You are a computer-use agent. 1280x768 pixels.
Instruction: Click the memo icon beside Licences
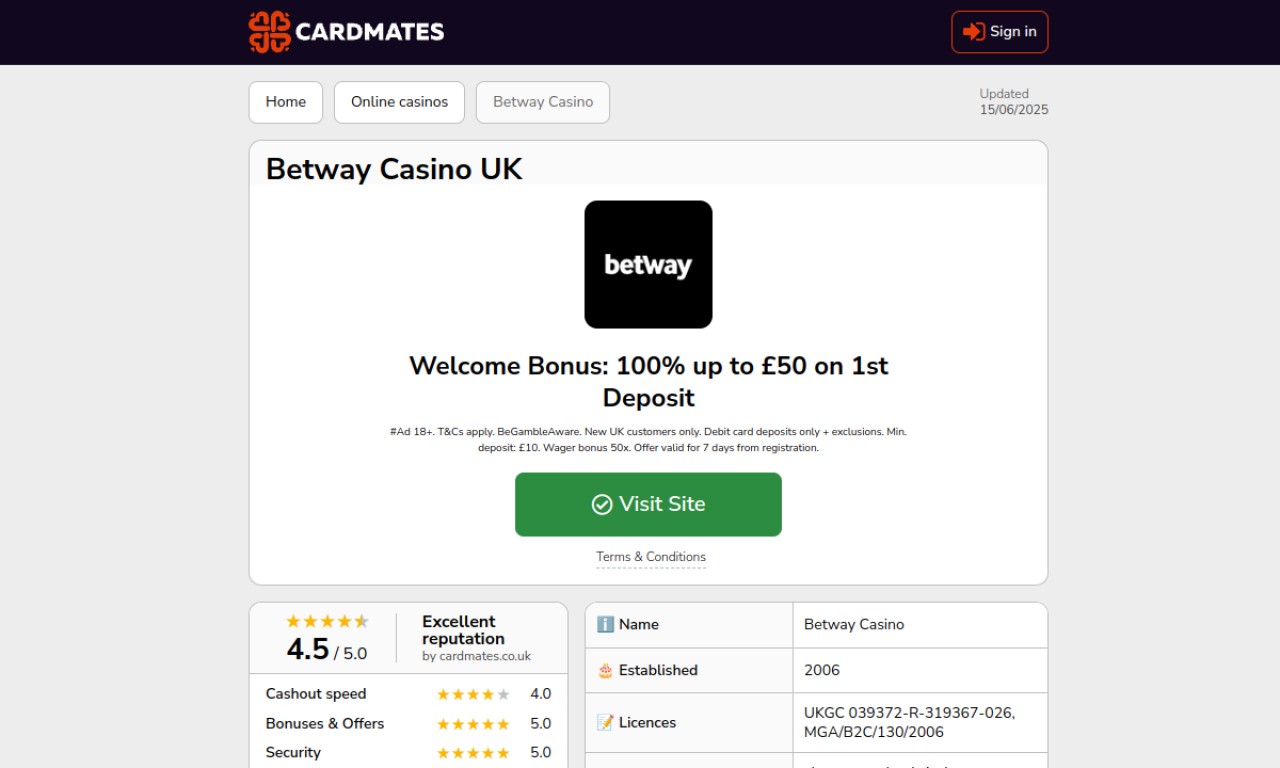click(605, 722)
